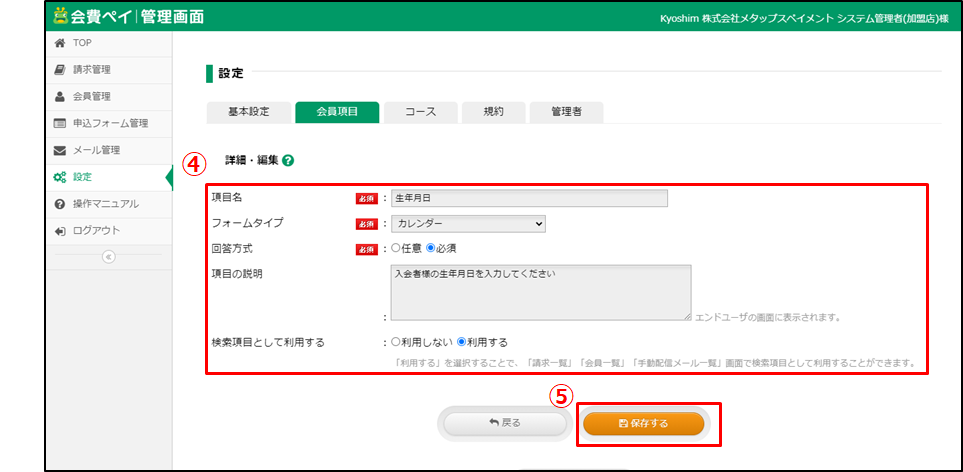Collapse the sidebar with the chevron button
The height and width of the screenshot is (472, 963).
109,256
